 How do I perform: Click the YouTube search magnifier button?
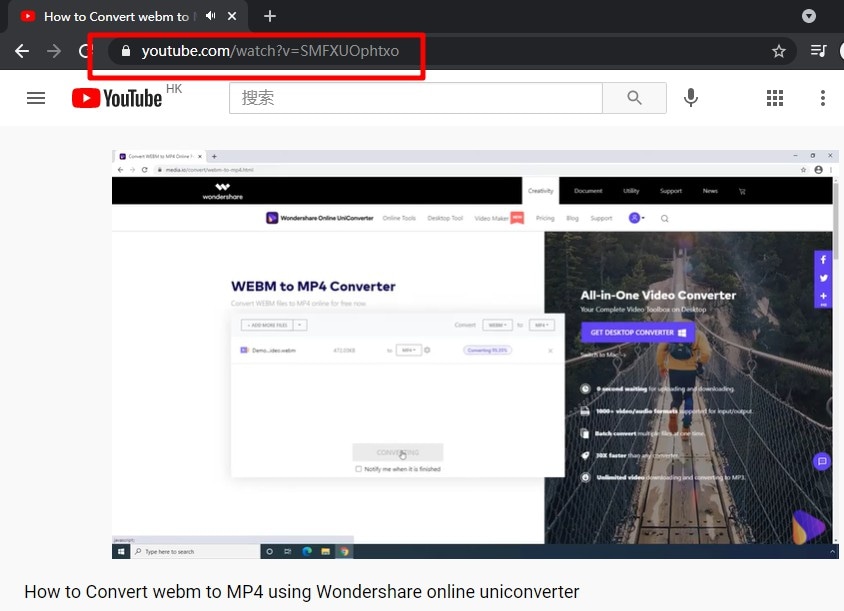click(634, 98)
